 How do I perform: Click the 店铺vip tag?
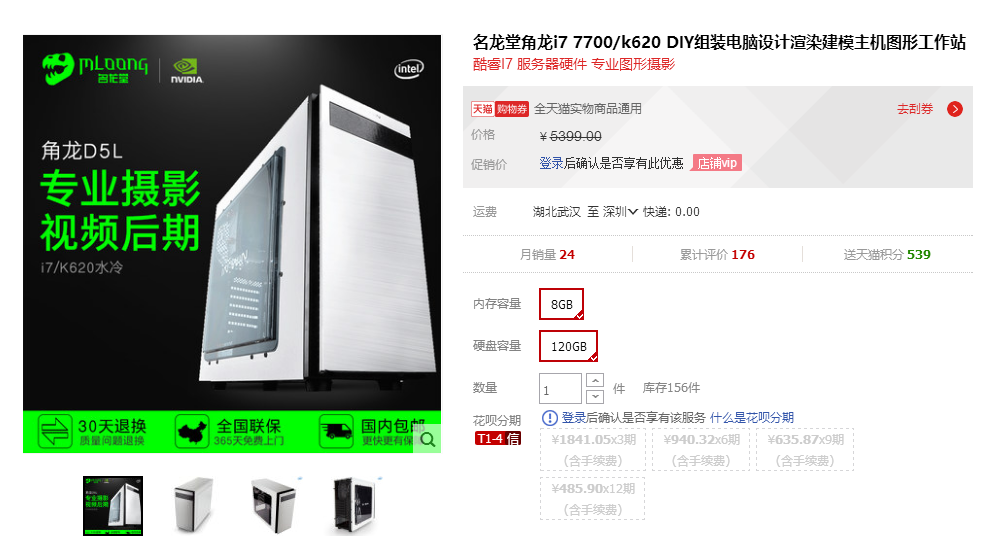tap(717, 163)
